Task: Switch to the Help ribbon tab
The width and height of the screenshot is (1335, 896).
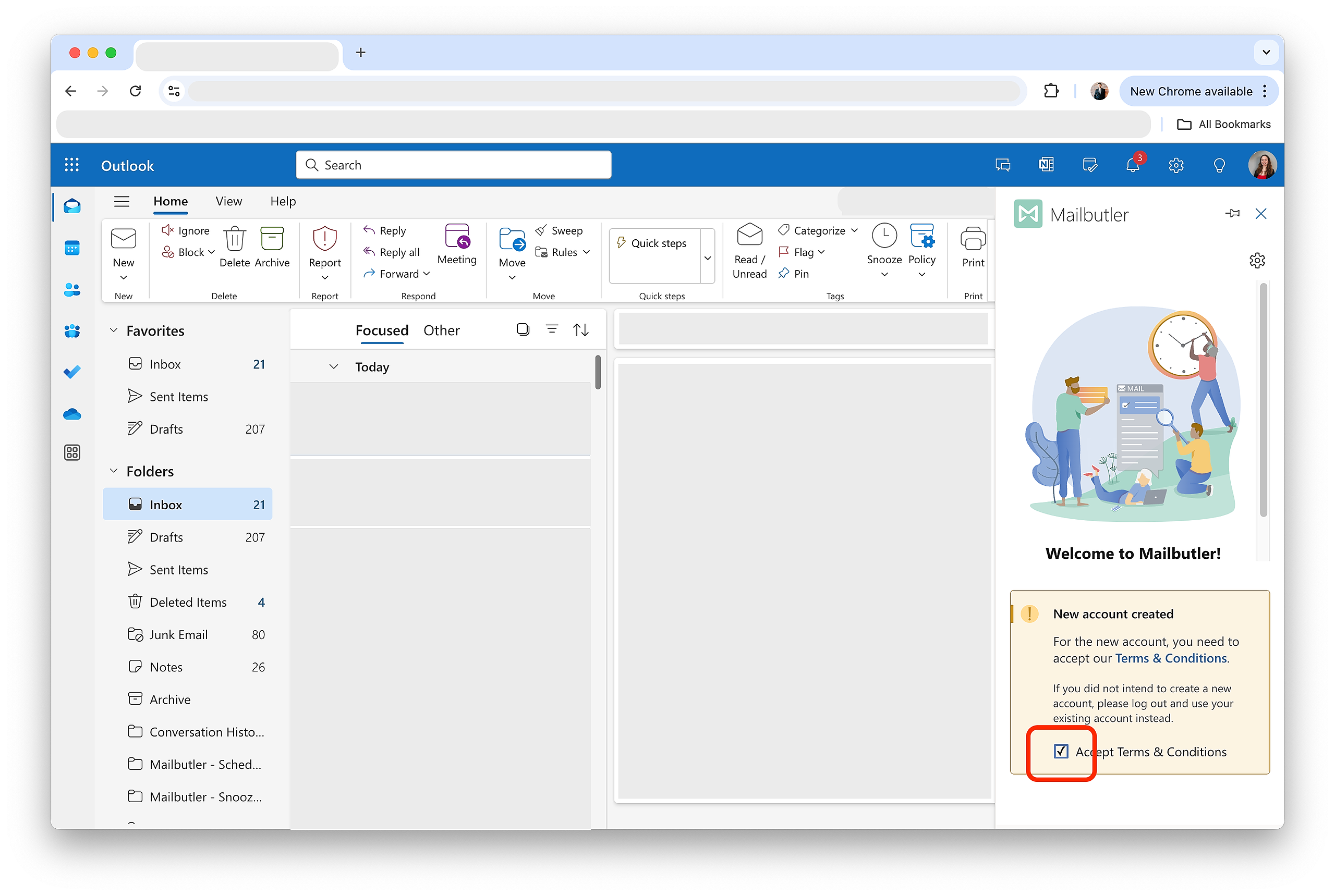Action: point(283,201)
